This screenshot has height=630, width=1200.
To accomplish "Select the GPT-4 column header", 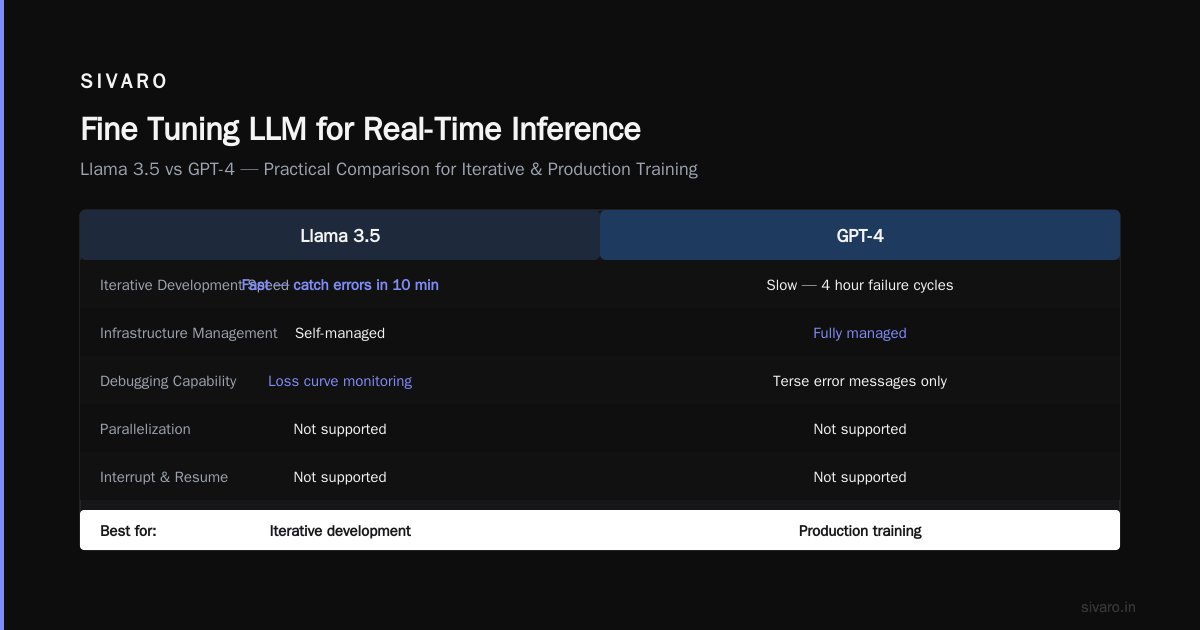I will [860, 236].
